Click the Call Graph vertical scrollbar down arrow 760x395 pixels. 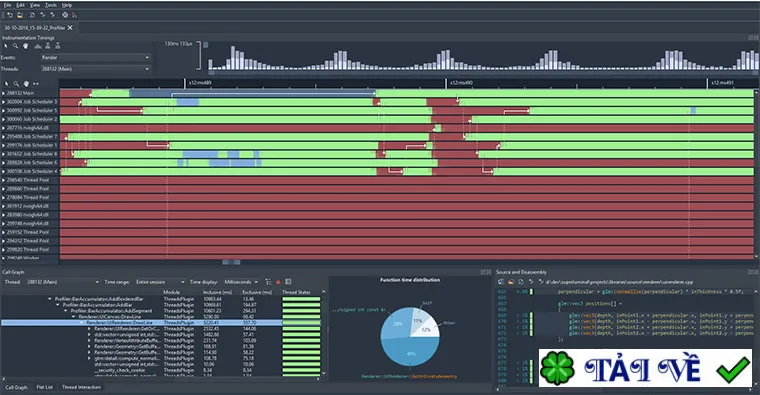(x=324, y=374)
